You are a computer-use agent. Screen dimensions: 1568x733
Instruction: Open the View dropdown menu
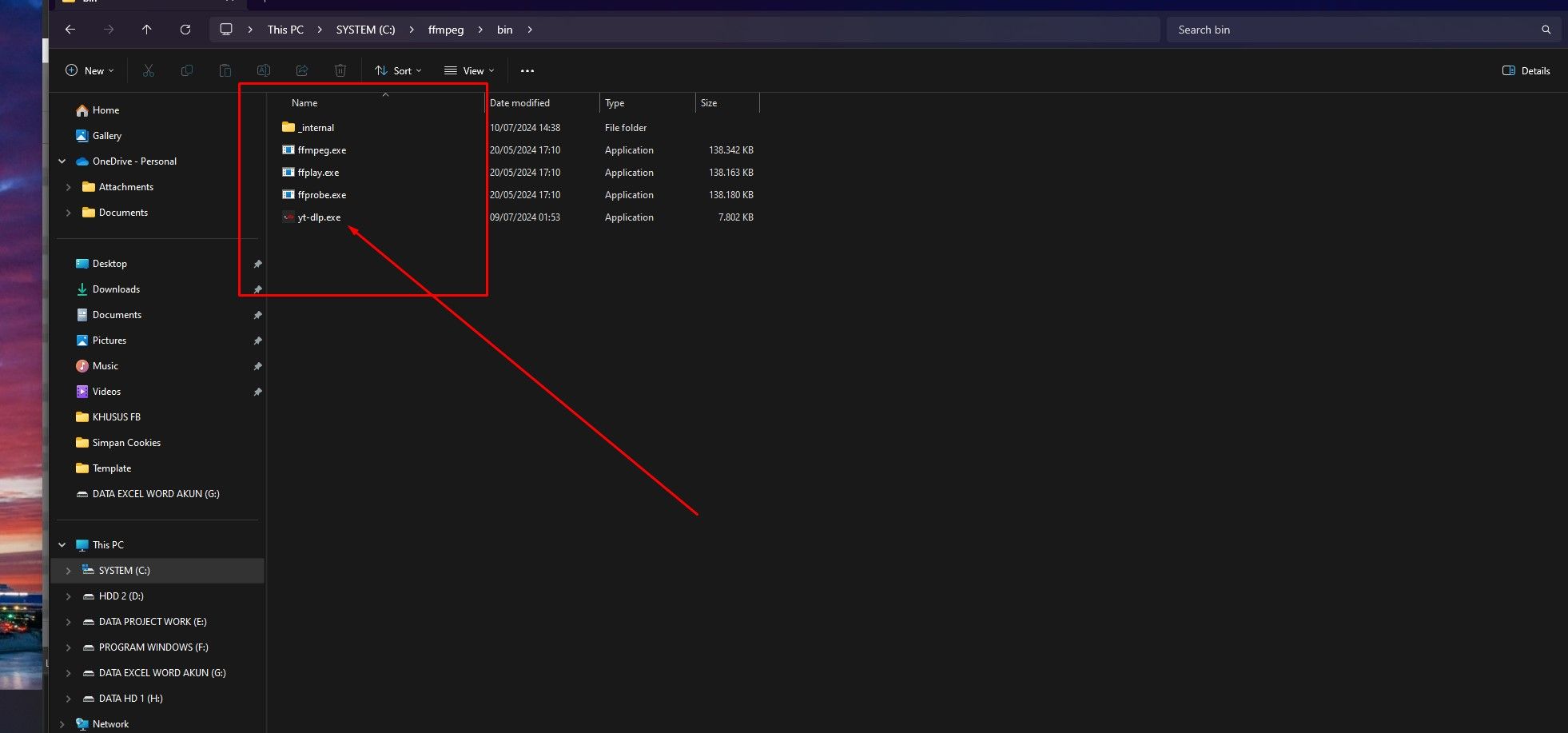pyautogui.click(x=469, y=70)
